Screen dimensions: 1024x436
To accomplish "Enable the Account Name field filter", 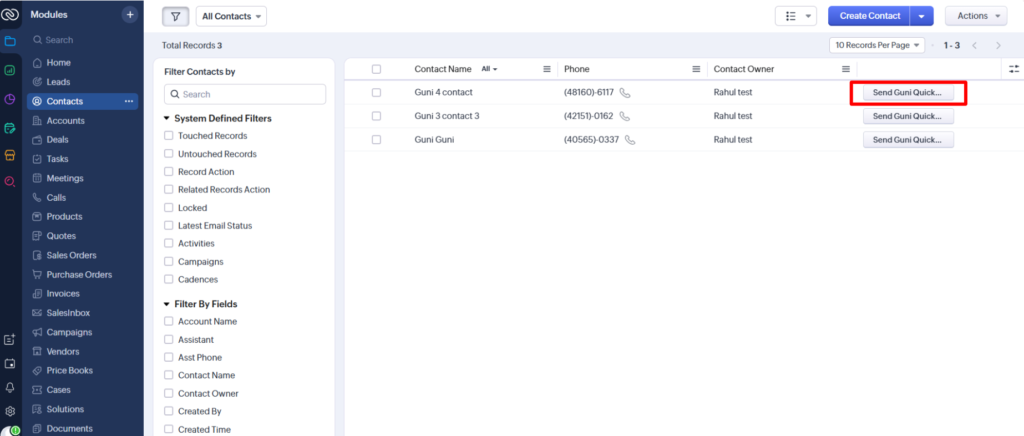I will pos(169,322).
